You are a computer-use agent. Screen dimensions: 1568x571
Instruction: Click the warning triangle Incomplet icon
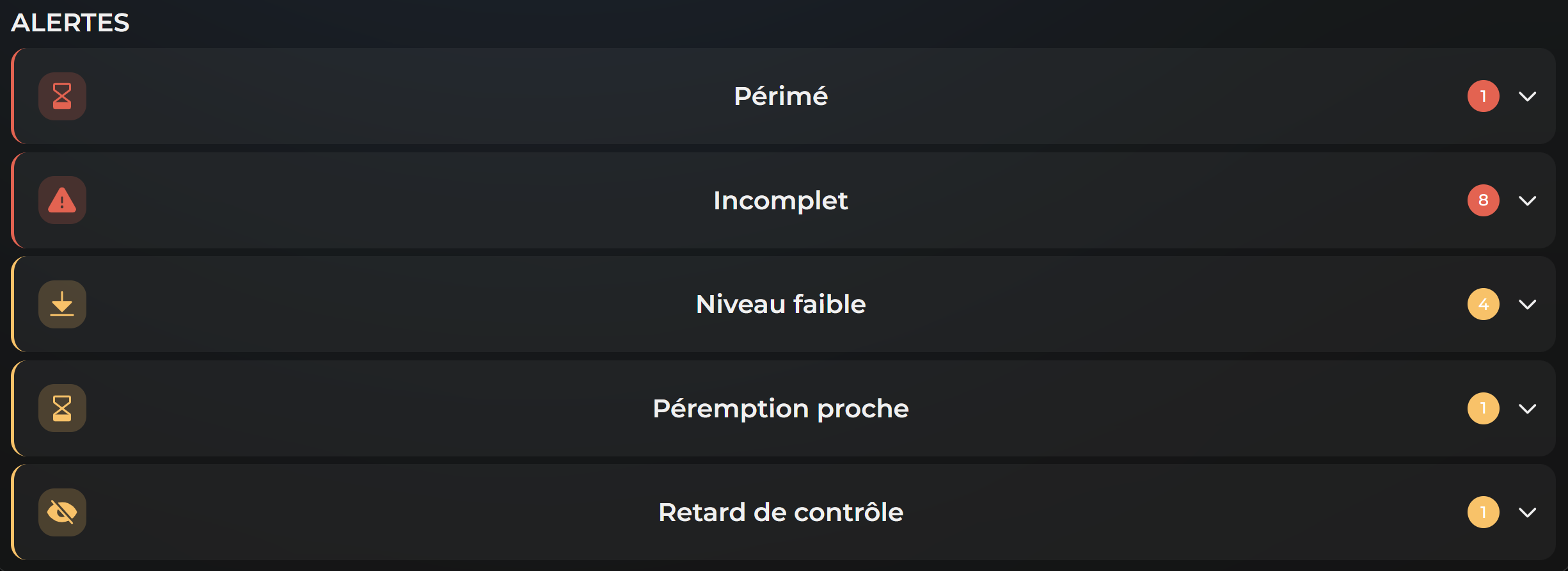(62, 200)
